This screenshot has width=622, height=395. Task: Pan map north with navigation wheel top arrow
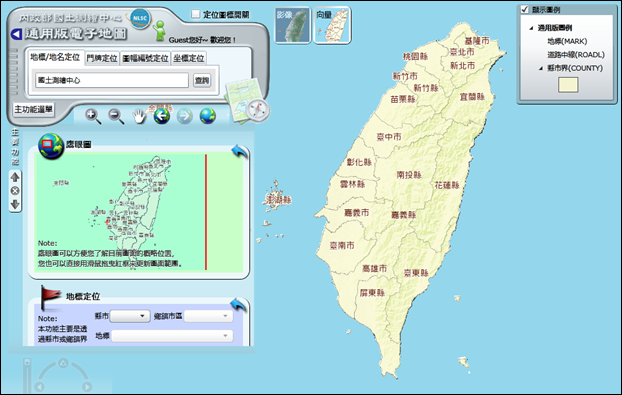tap(63, 363)
